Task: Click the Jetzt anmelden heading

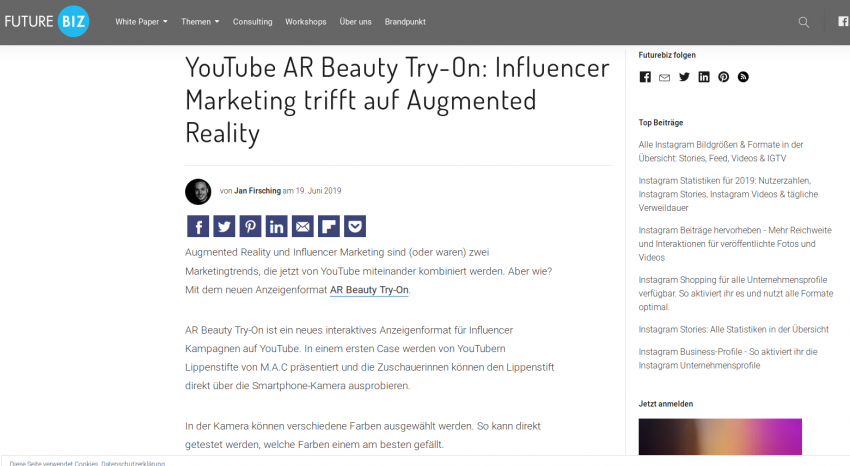Action: pyautogui.click(x=666, y=404)
